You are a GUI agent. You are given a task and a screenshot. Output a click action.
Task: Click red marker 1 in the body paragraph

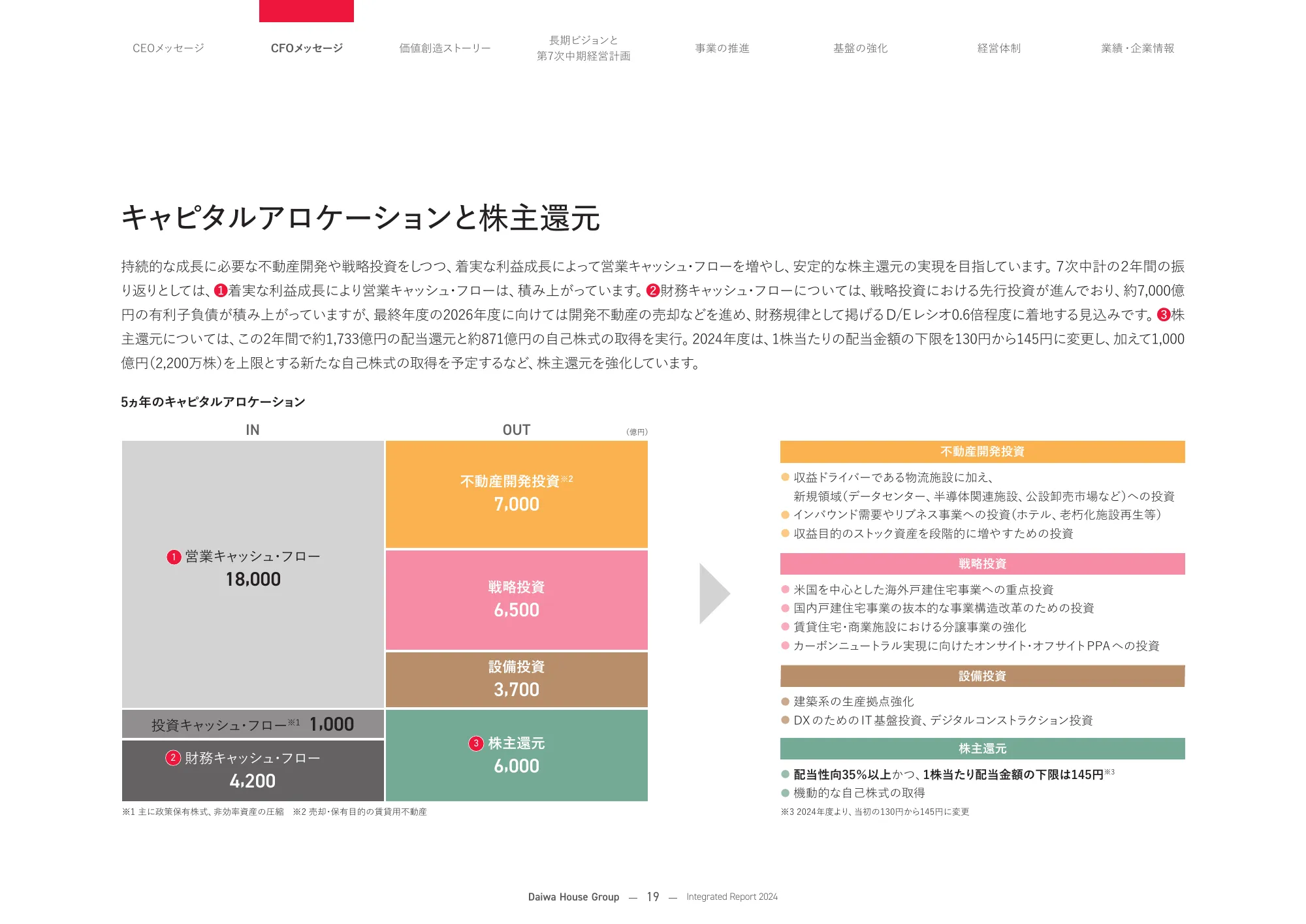[221, 291]
